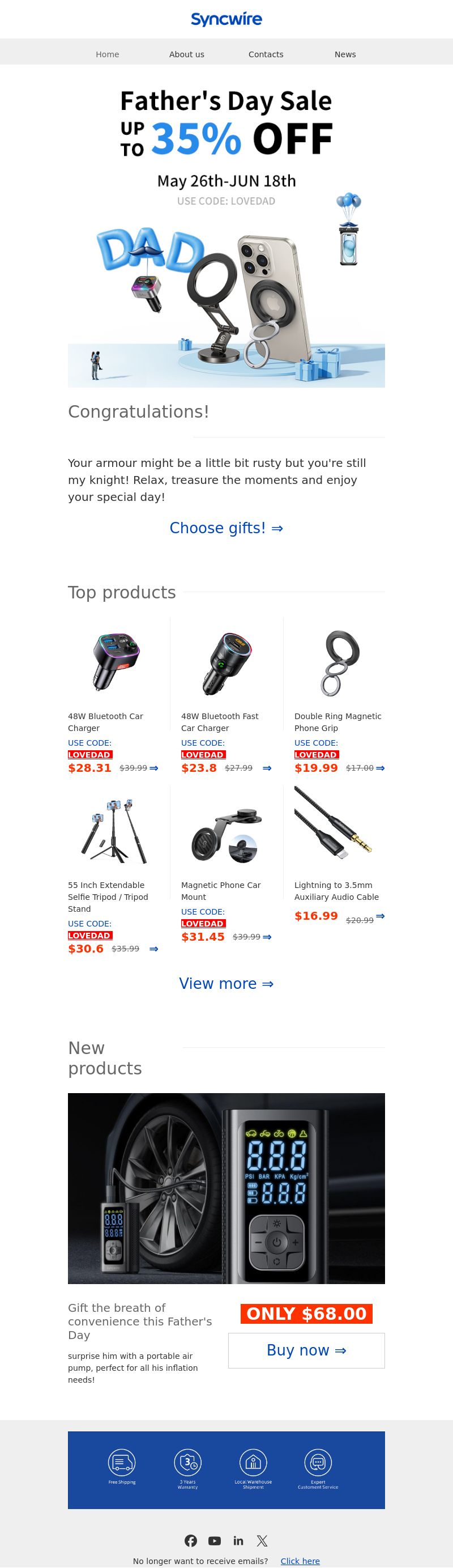Viewport: 453px width, 1568px height.
Task: Click the unsubscribe Click here link
Action: click(x=300, y=1561)
